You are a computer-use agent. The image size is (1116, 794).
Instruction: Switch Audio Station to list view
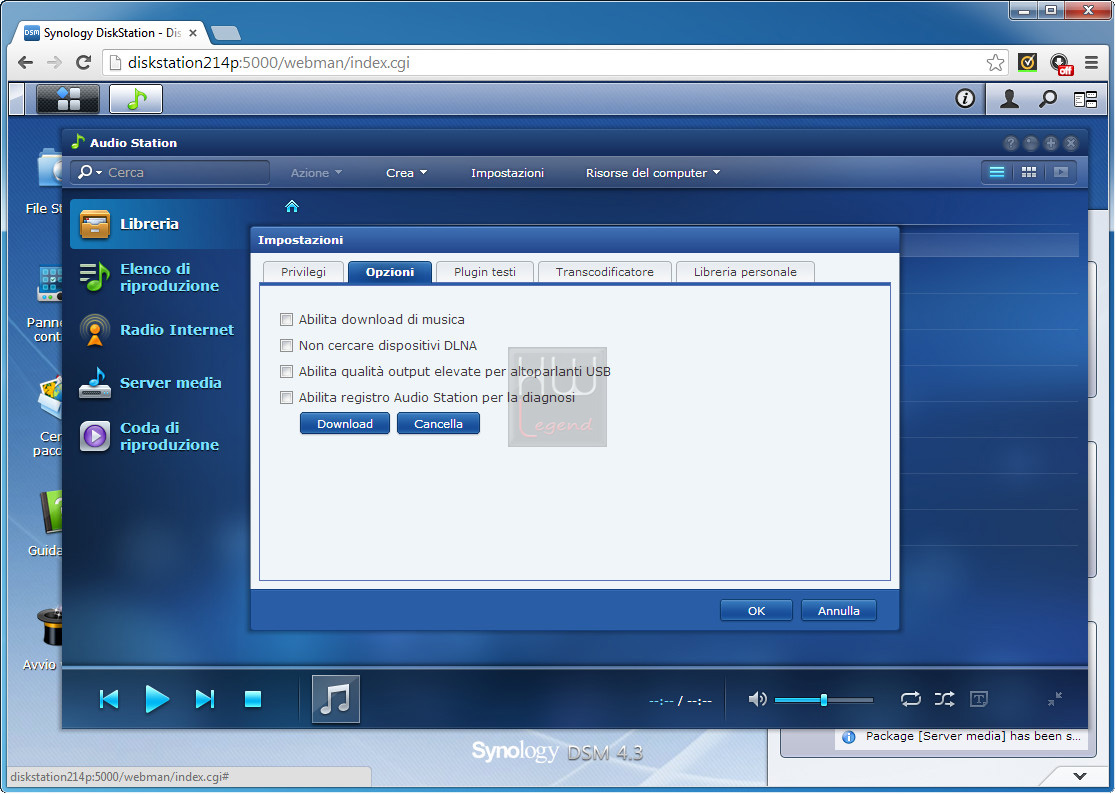click(x=996, y=172)
